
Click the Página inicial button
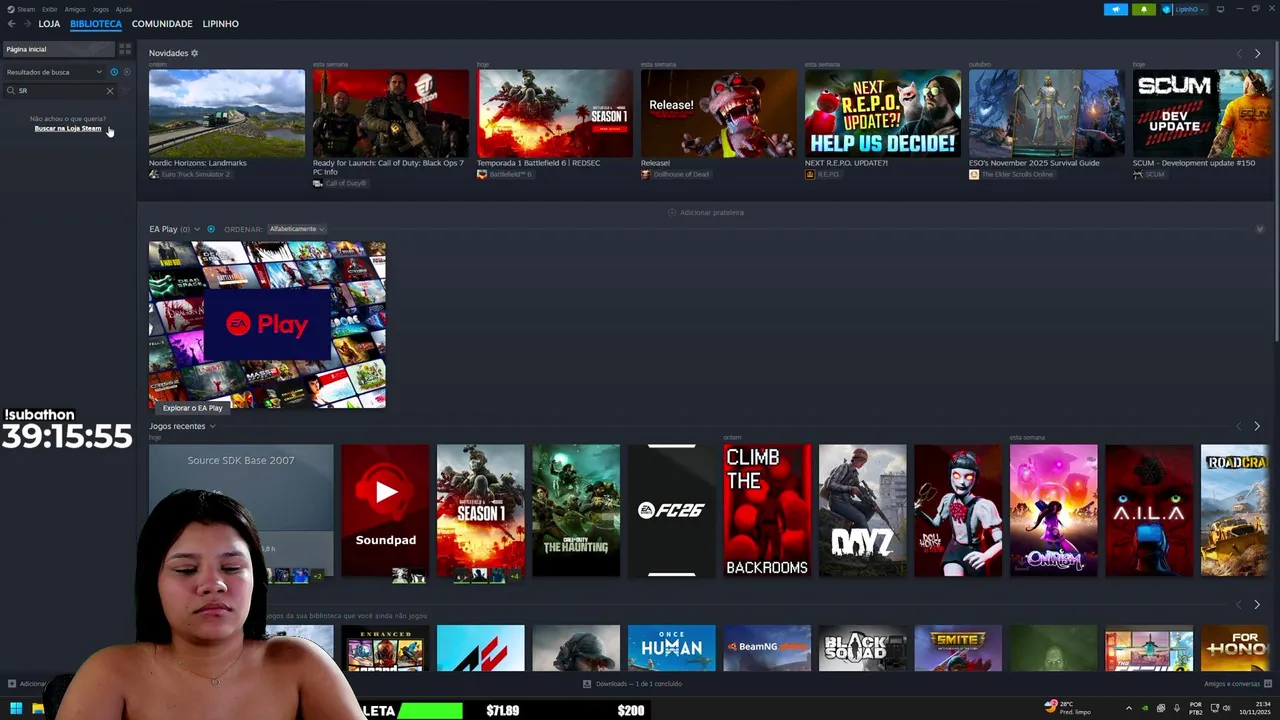click(58, 49)
